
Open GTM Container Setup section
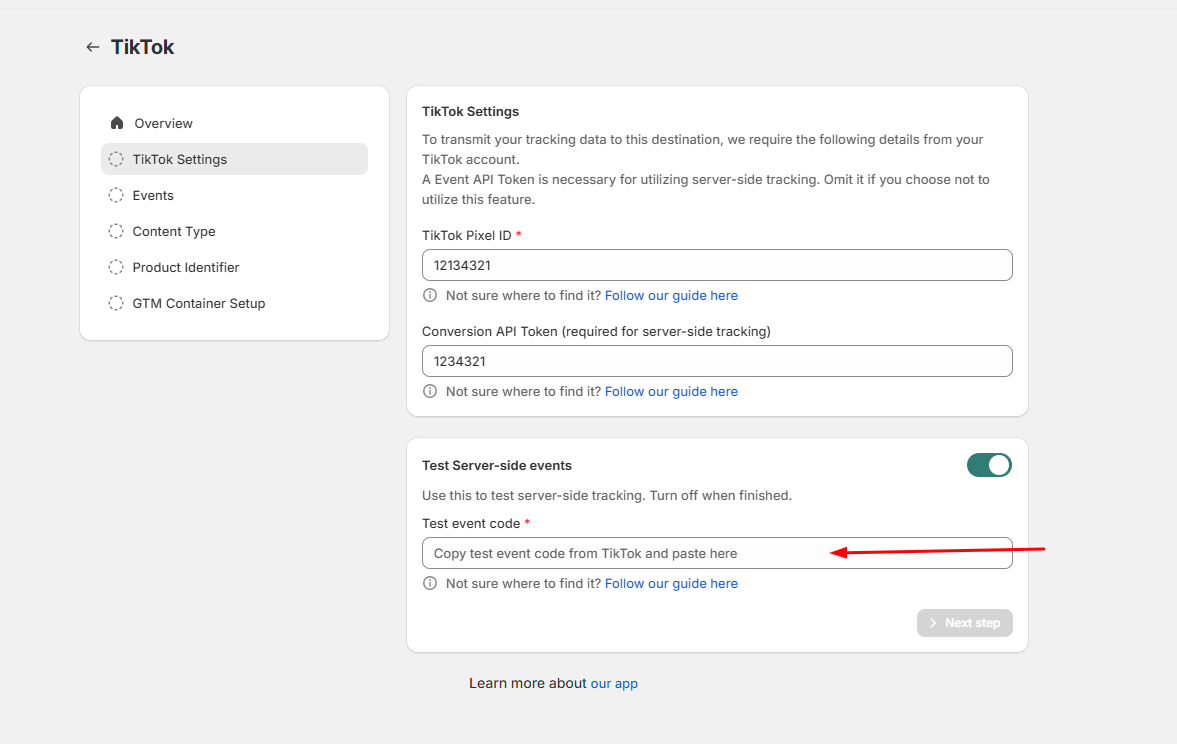pos(199,303)
